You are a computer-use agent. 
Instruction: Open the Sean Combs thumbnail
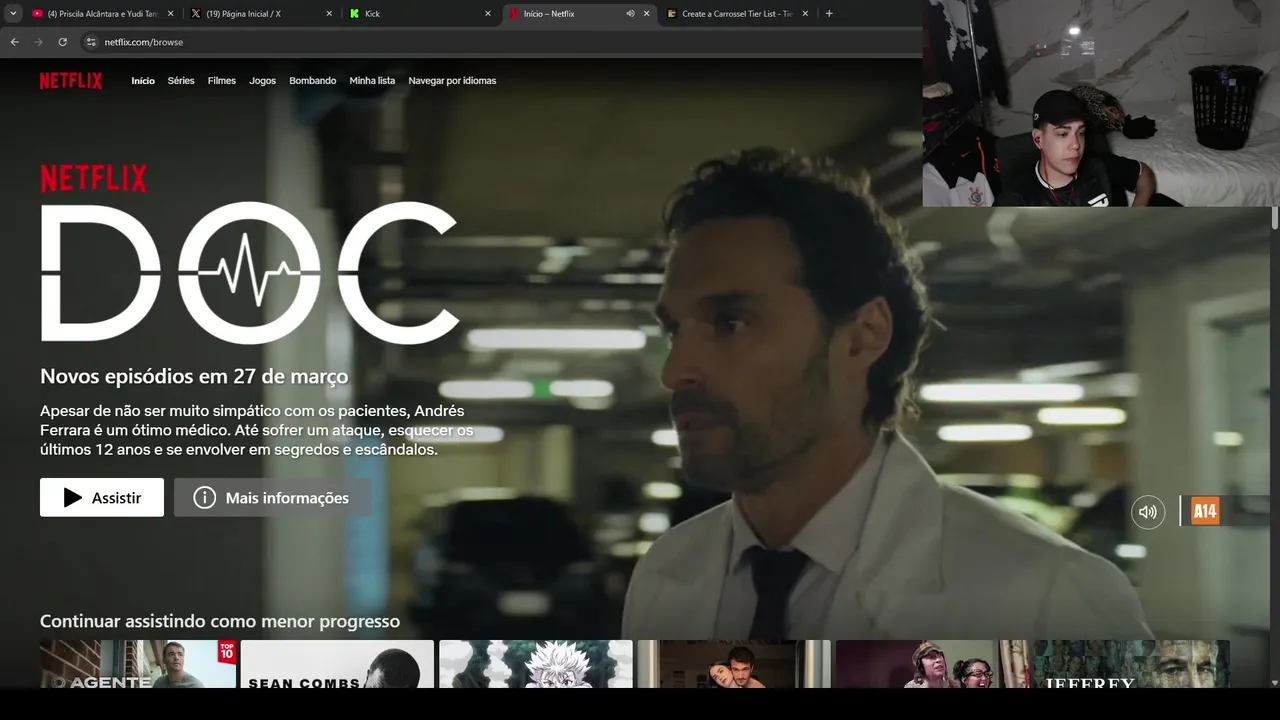tap(337, 664)
